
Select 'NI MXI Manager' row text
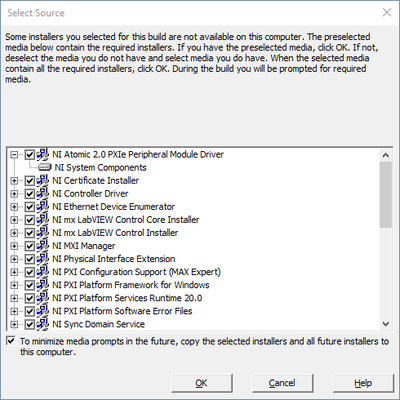(84, 246)
